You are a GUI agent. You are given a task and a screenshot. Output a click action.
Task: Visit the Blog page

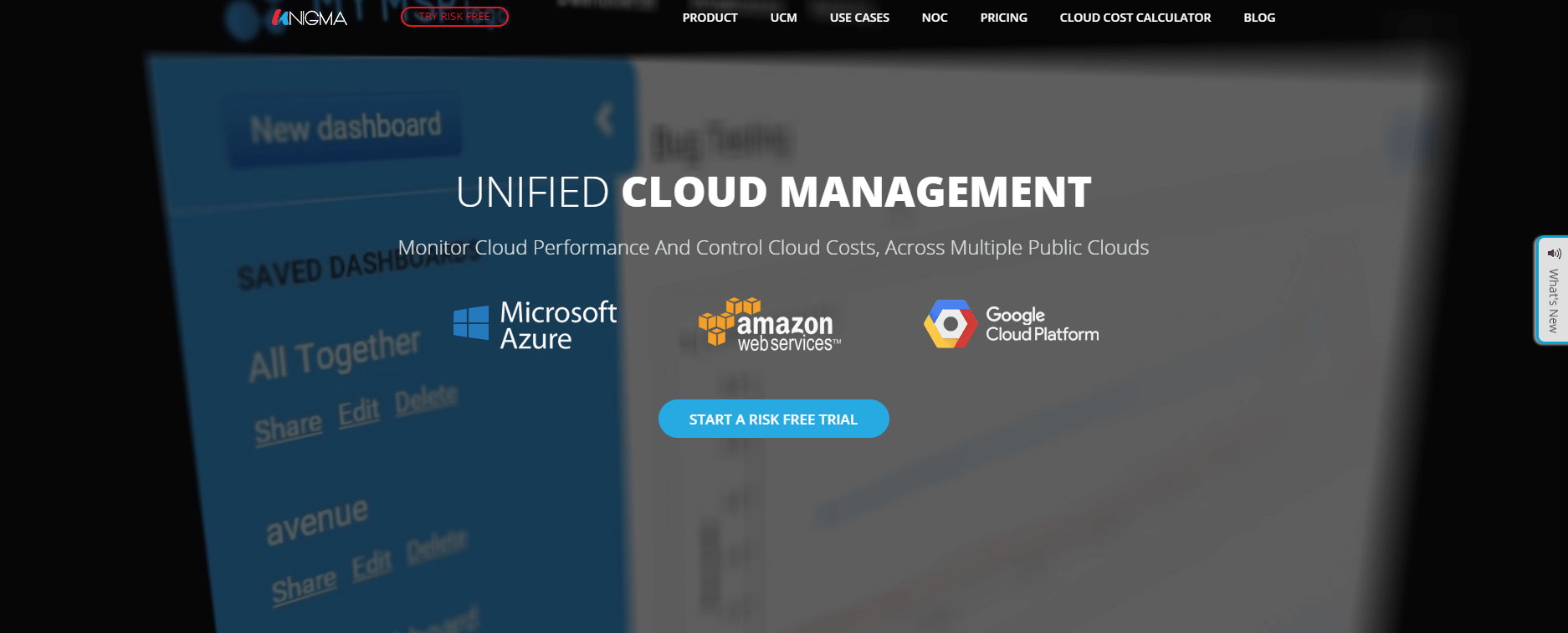[1259, 18]
